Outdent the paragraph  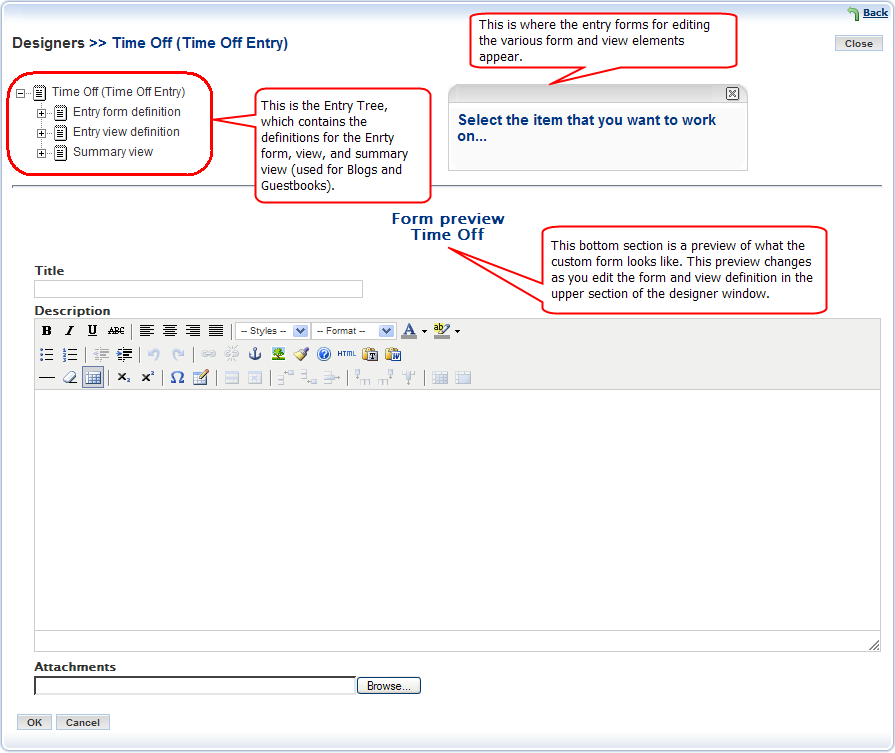pos(101,355)
